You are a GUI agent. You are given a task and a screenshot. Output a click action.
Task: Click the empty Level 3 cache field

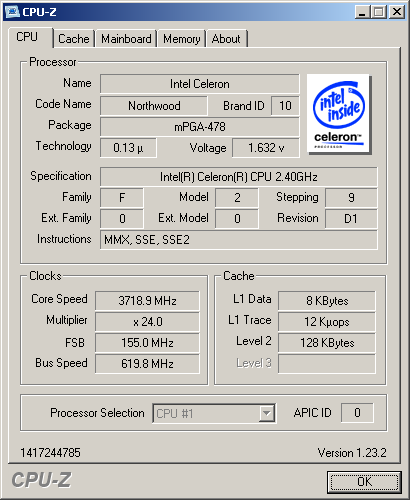(327, 364)
